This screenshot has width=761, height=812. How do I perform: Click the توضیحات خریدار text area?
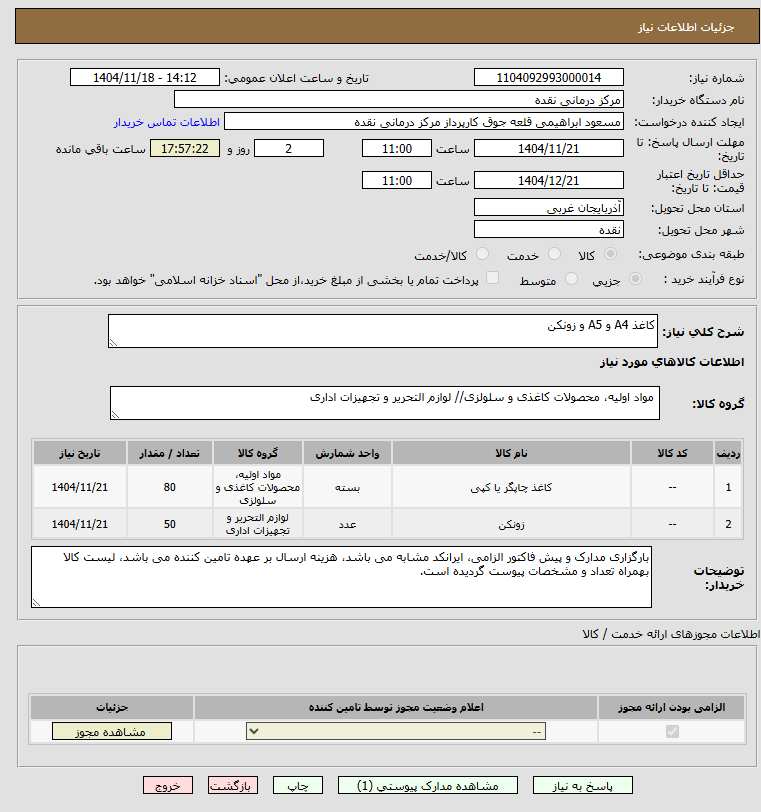pos(341,577)
